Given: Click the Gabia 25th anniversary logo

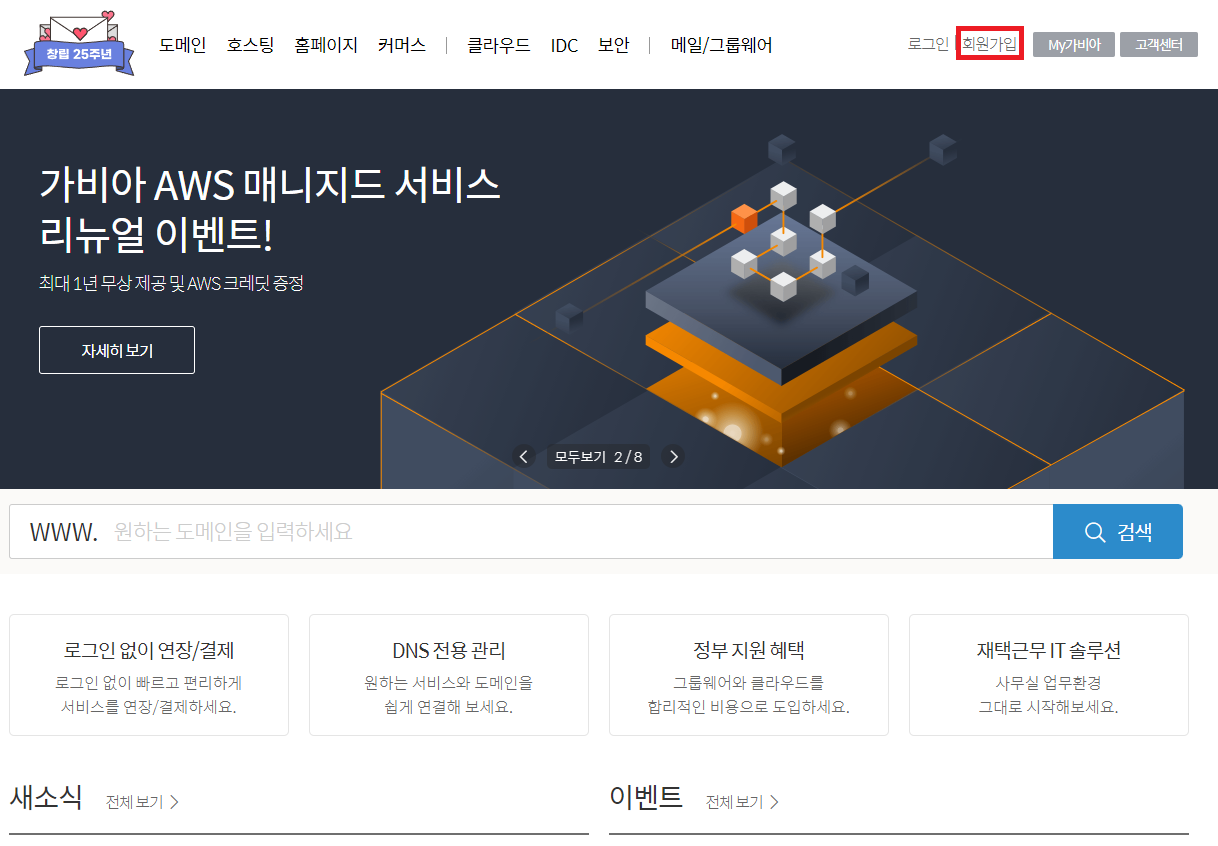Looking at the screenshot, I should tap(78, 43).
